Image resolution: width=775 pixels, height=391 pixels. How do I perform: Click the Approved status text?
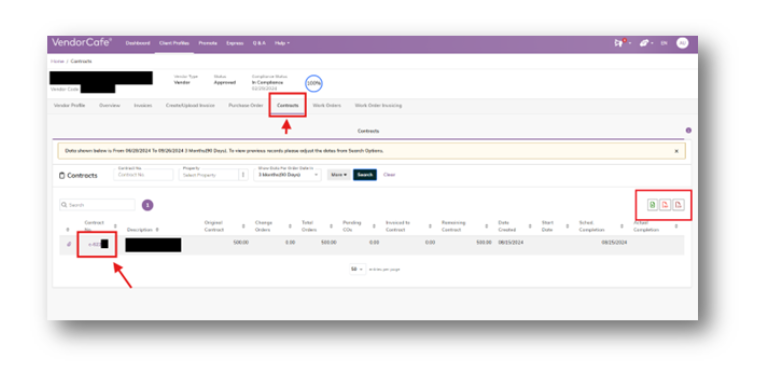click(224, 83)
